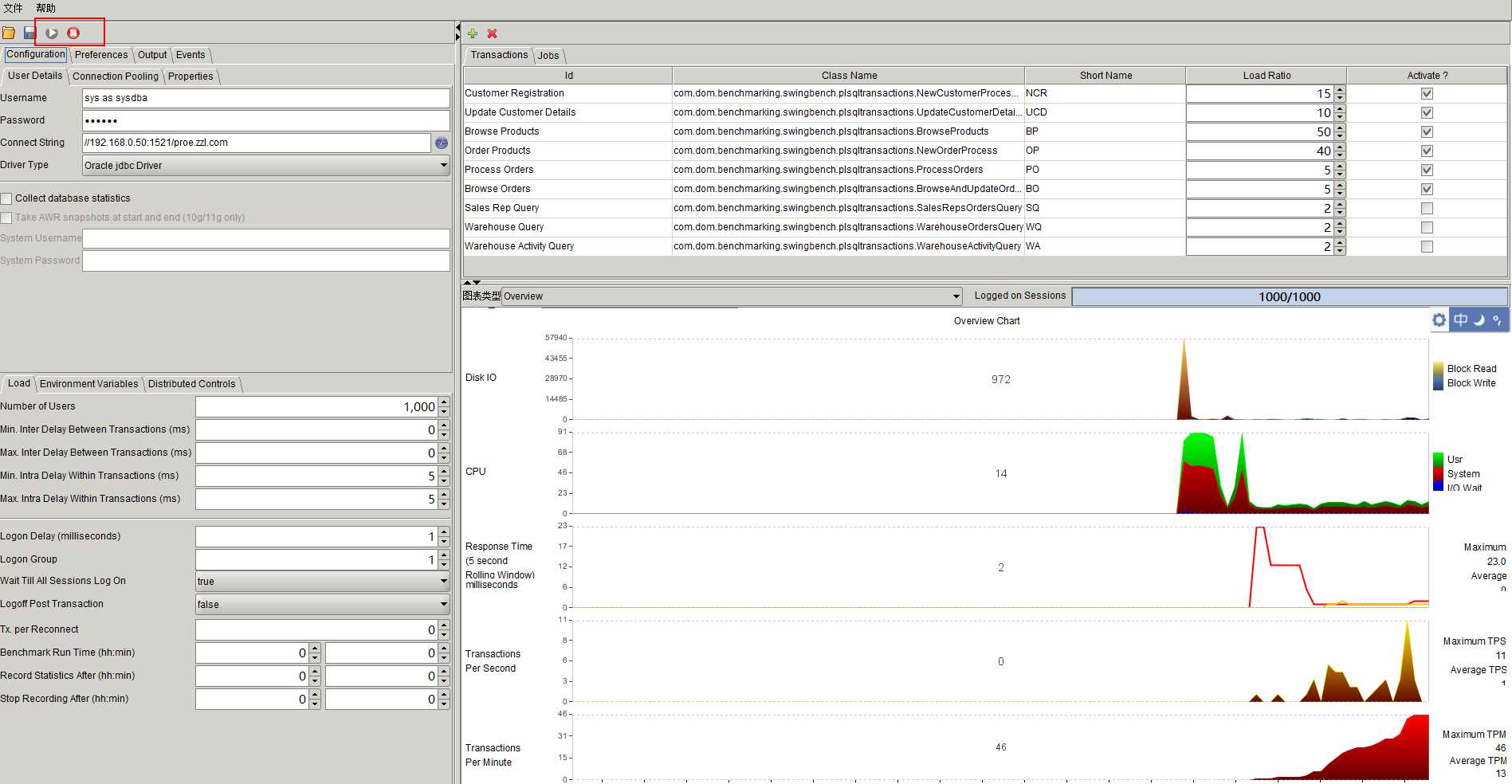Viewport: 1512px width, 784px height.
Task: Delete transaction with the red X icon
Action: (x=493, y=33)
